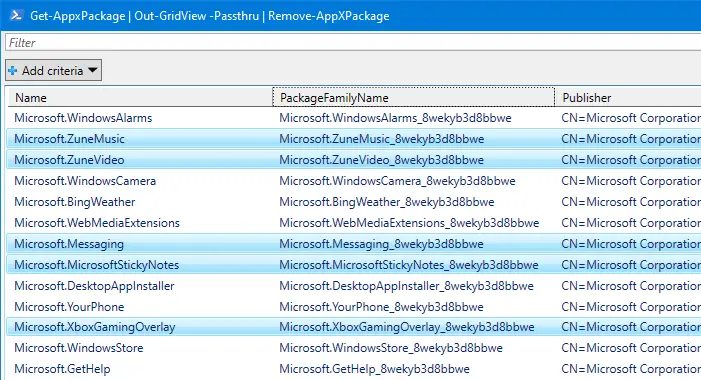Select the Microsoft.WindowsAlarms name cell

pos(83,118)
